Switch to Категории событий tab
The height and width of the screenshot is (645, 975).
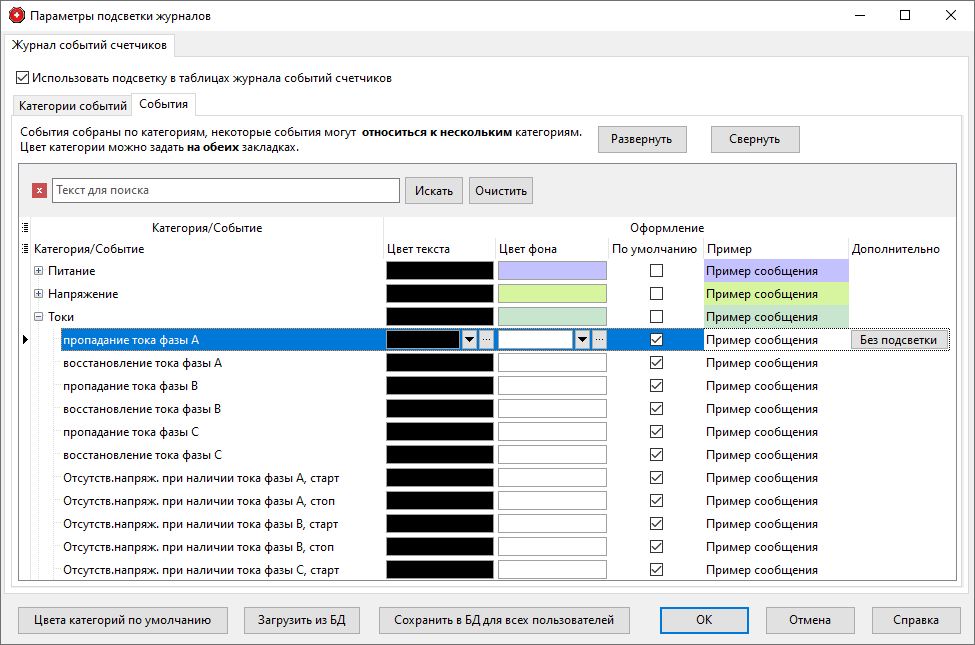[x=73, y=106]
